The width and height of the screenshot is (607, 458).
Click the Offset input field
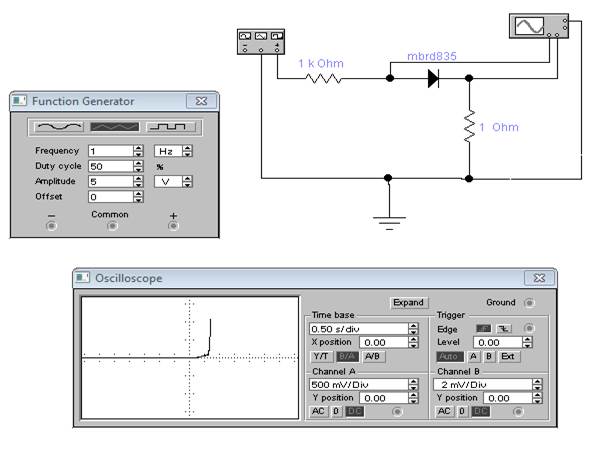coord(111,197)
